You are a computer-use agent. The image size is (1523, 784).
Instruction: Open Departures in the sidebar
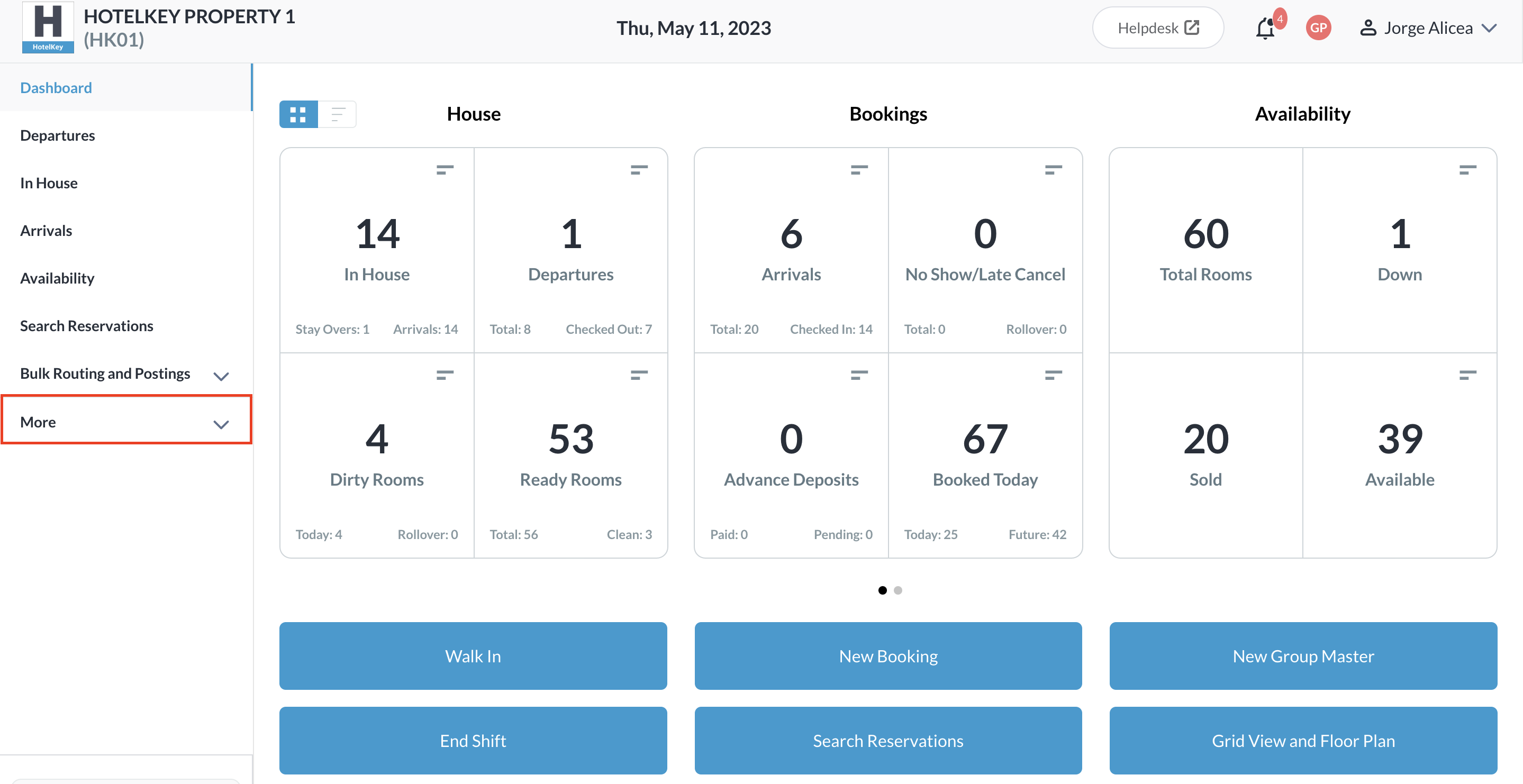point(57,135)
